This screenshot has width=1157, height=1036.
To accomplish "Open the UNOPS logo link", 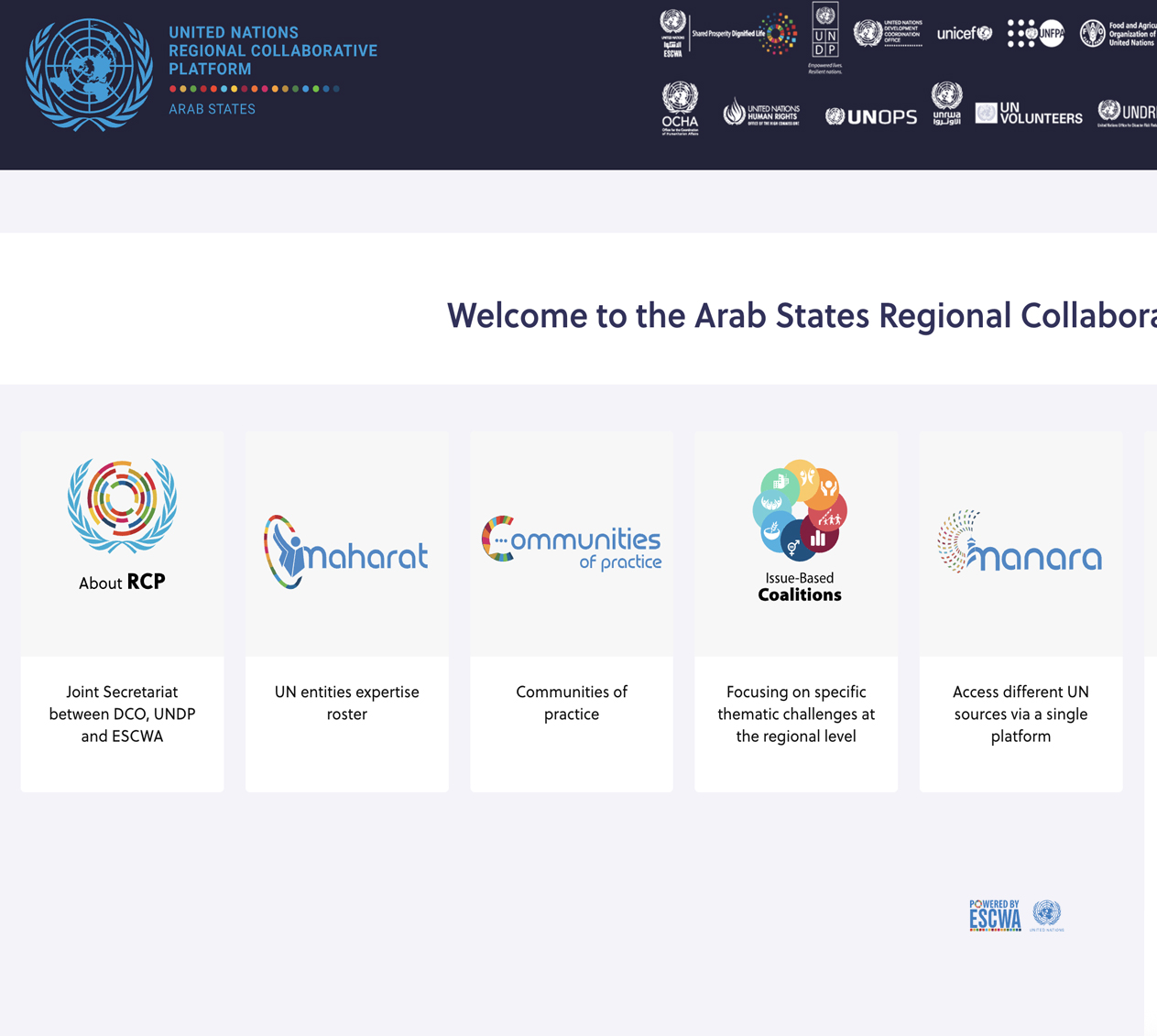I will click(870, 116).
